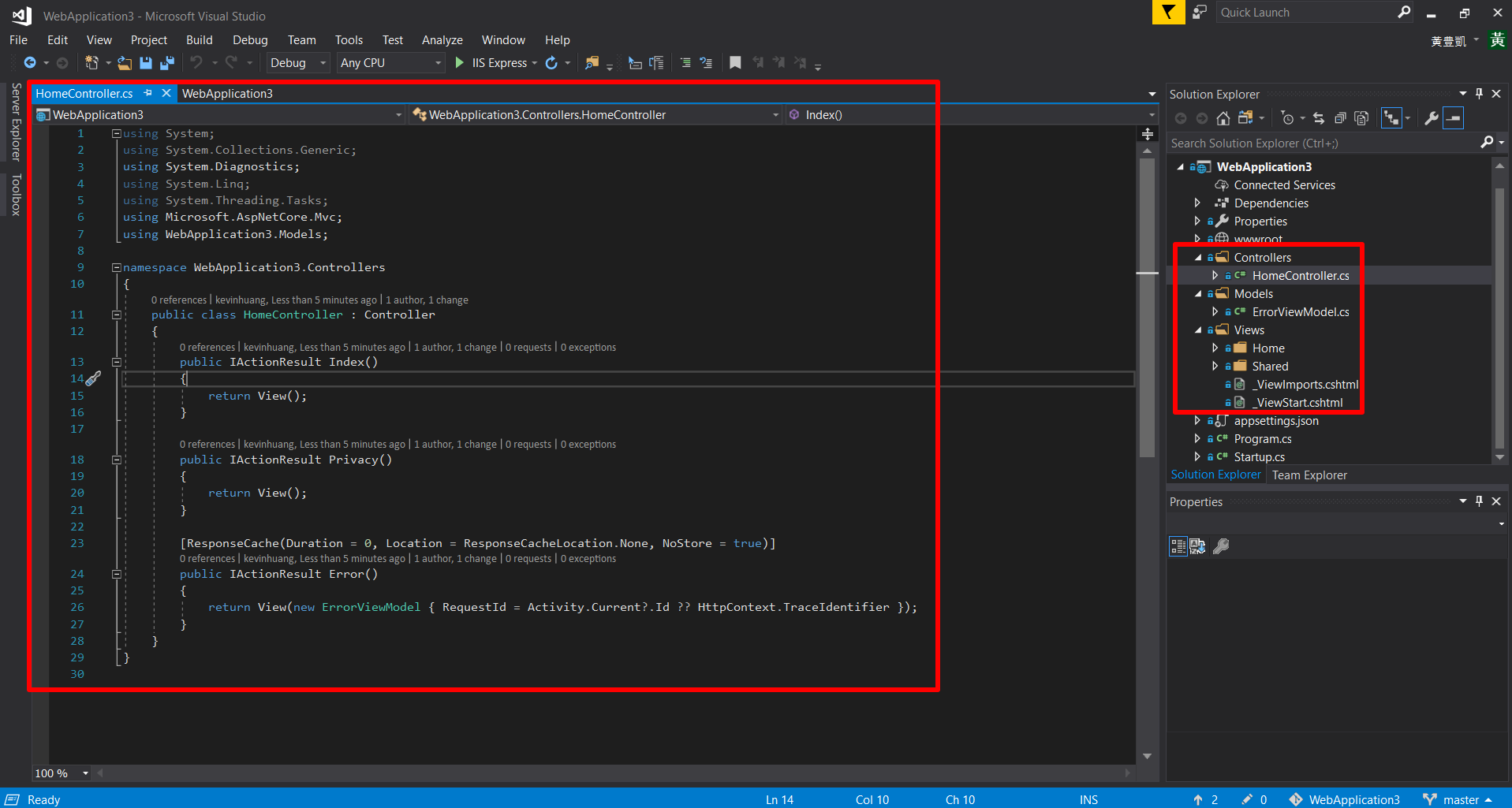Start debugging with IIS Express play button
Image resolution: width=1512 pixels, height=808 pixels.
coord(460,63)
